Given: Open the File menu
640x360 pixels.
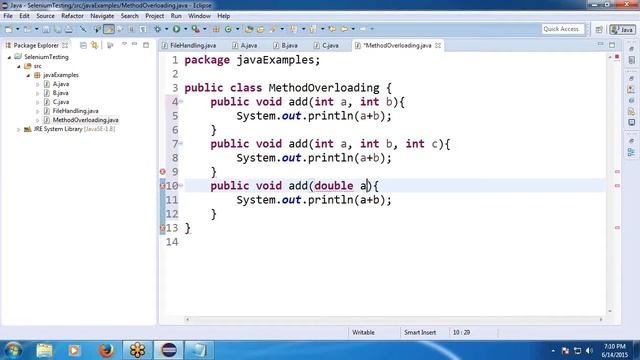Looking at the screenshot, I should (x=8, y=16).
